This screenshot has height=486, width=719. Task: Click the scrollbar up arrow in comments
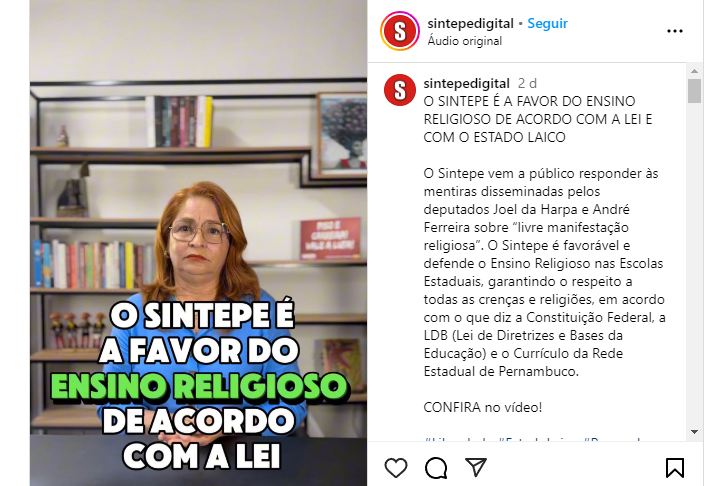click(694, 71)
